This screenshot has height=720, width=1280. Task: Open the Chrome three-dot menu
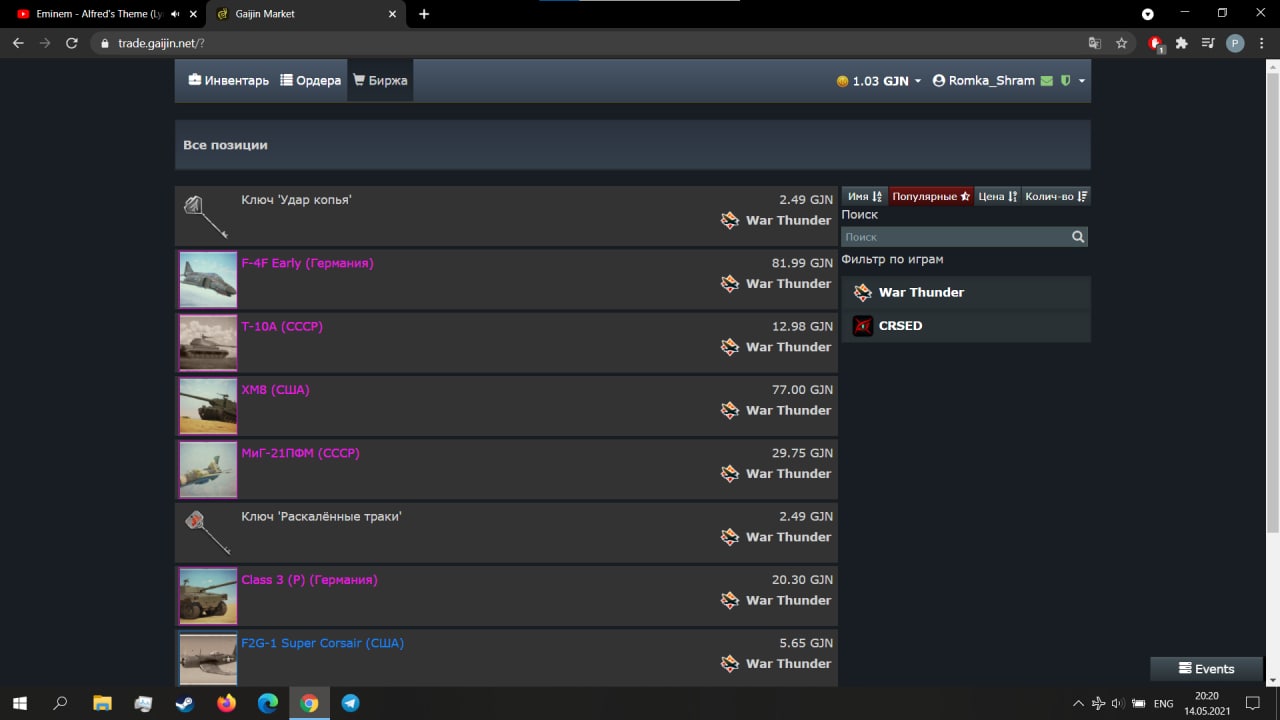click(x=1262, y=43)
